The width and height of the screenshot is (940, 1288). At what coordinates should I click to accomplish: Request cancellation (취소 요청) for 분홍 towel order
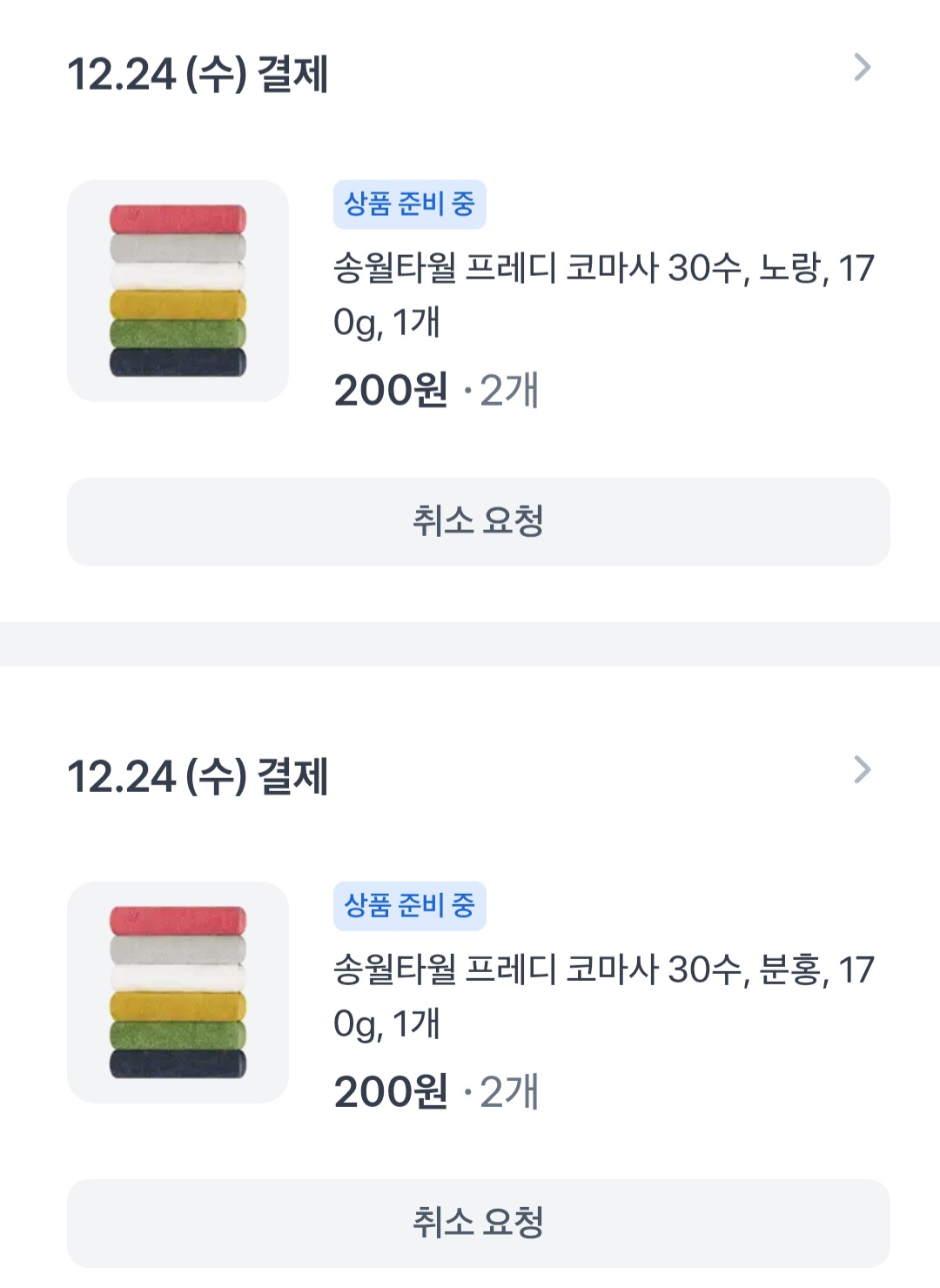(x=478, y=1223)
